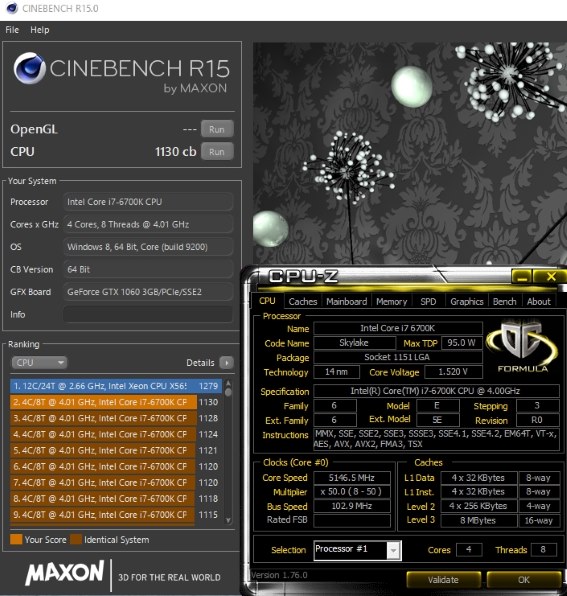Click the Info input field
Viewport: 567px width, 596px height.
click(148, 314)
